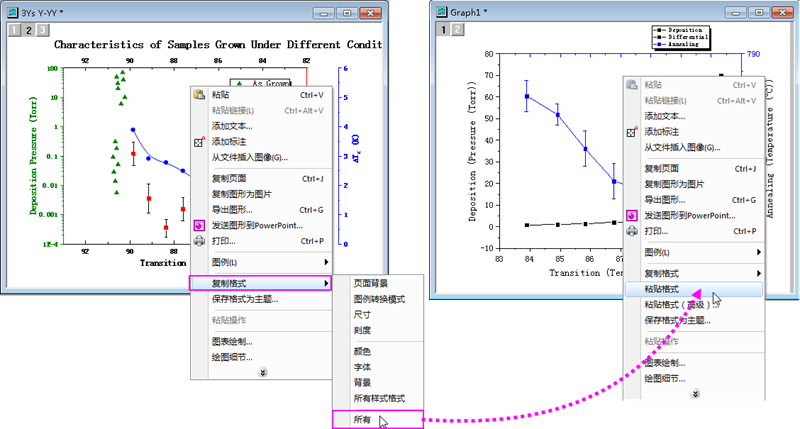Choose 添加文本... in left context menu
This screenshot has width=800, height=429.
pos(232,126)
